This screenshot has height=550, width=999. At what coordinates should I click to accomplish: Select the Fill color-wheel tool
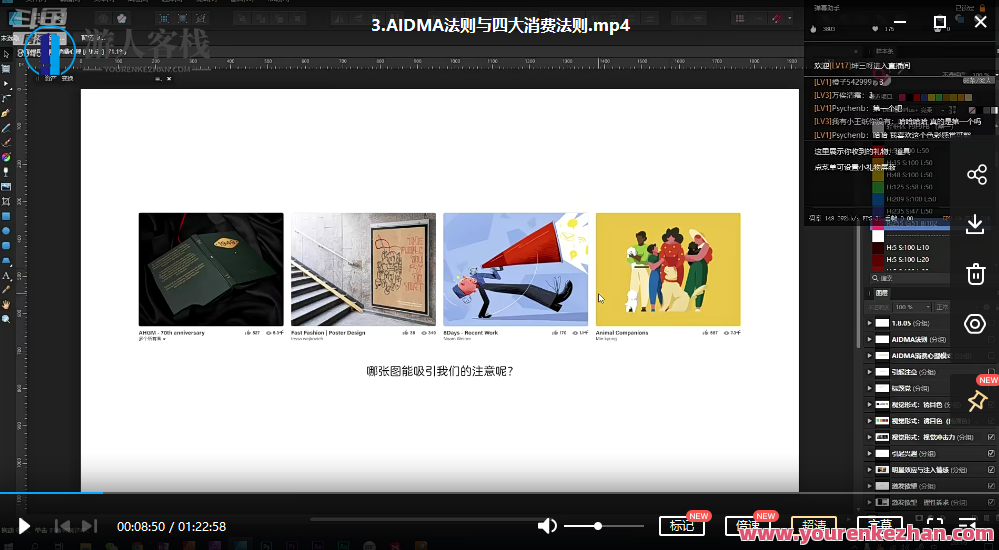point(6,157)
